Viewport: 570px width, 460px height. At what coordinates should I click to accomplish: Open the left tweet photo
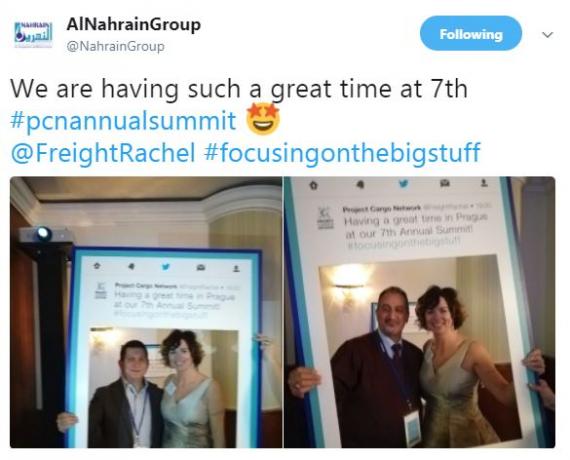coord(146,312)
